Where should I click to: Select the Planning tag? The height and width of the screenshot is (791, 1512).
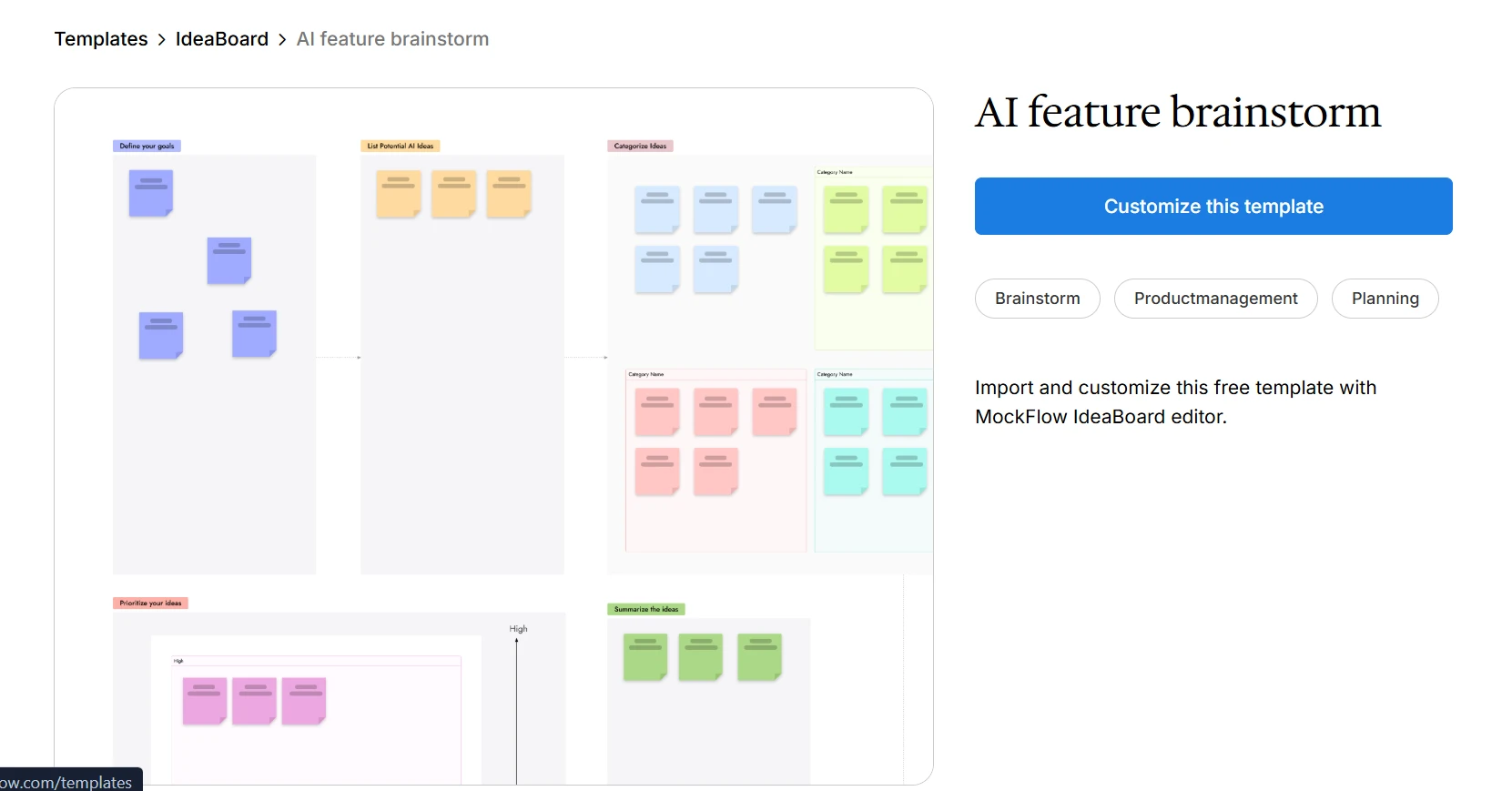(x=1385, y=299)
